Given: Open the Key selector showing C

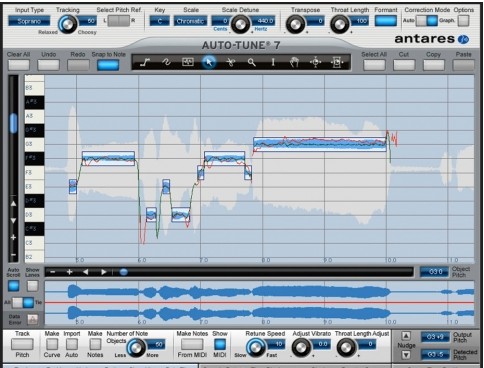Looking at the screenshot, I should [159, 21].
